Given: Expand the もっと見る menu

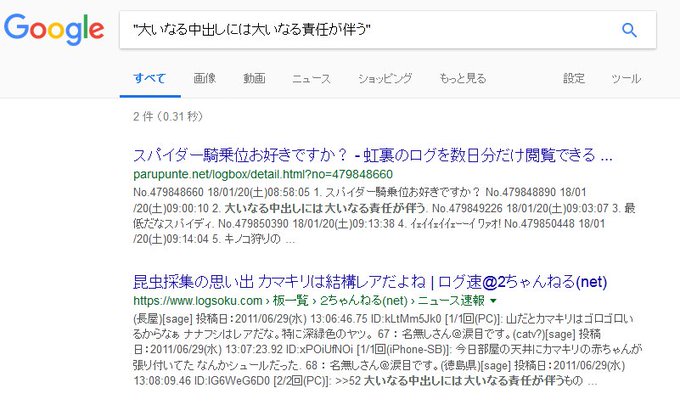Looking at the screenshot, I should pyautogui.click(x=463, y=78).
